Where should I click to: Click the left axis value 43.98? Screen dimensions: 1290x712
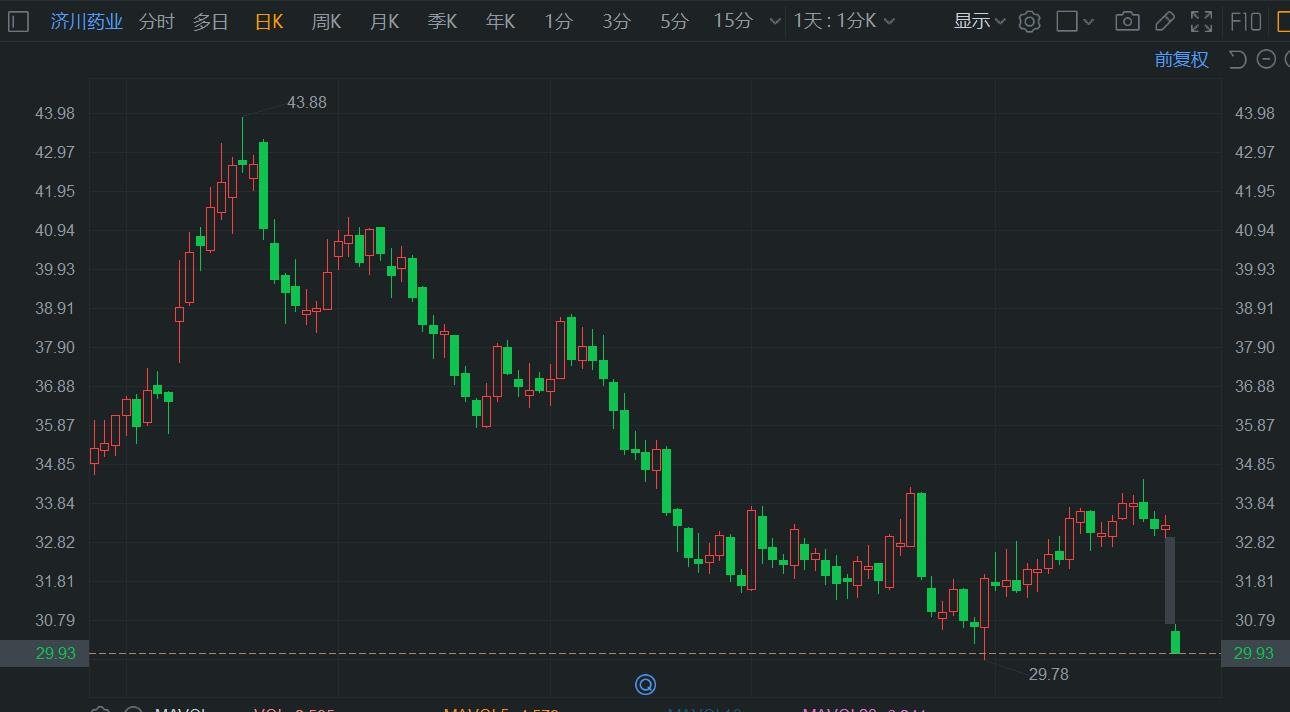tap(55, 113)
